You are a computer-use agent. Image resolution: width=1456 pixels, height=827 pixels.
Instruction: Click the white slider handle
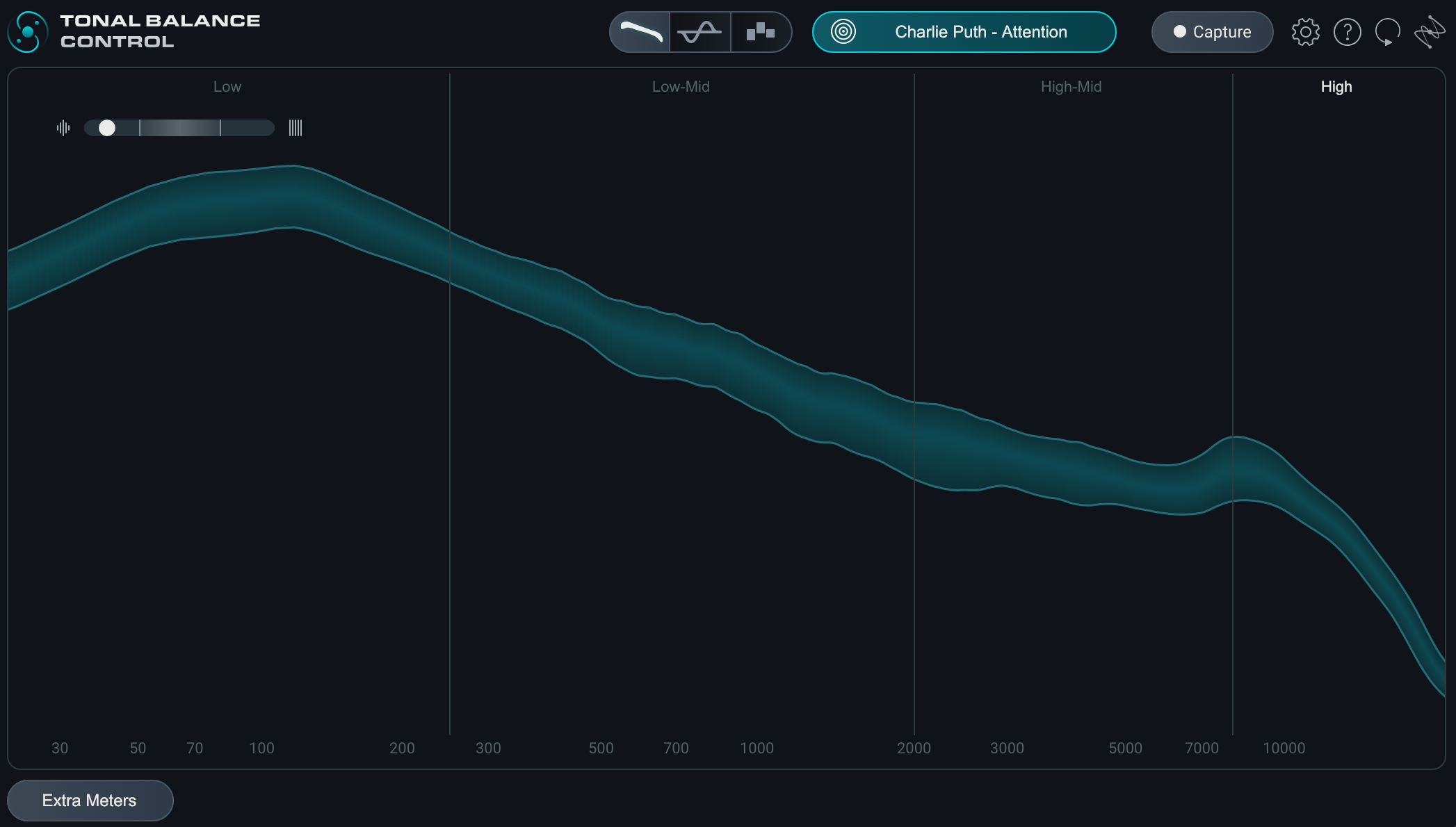click(x=107, y=128)
